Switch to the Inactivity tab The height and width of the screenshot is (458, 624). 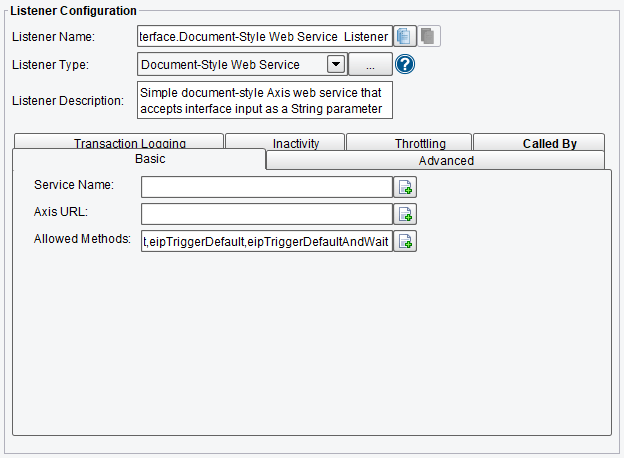coord(285,142)
